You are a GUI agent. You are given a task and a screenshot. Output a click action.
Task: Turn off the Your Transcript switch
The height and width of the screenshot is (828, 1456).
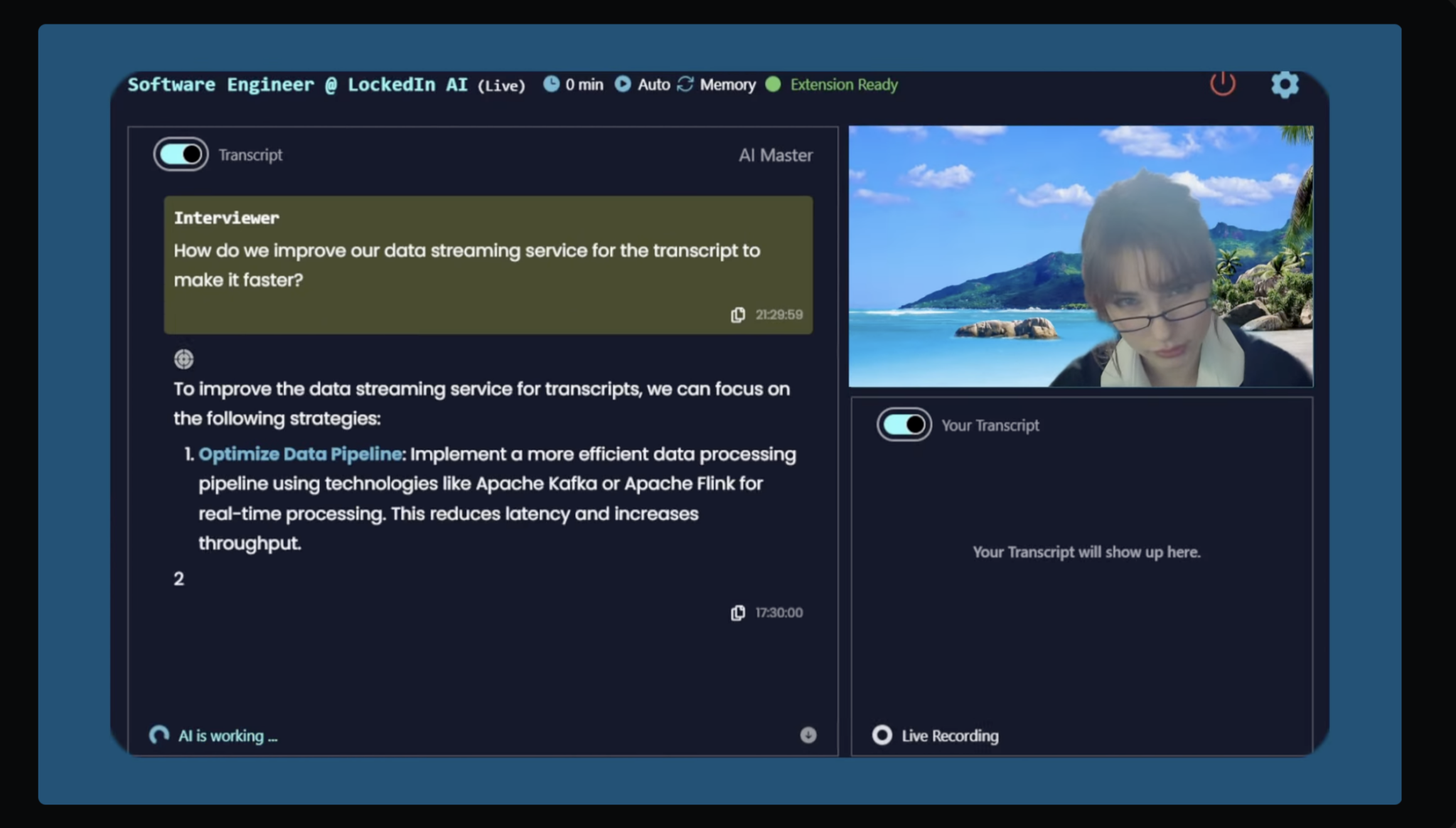pos(904,425)
